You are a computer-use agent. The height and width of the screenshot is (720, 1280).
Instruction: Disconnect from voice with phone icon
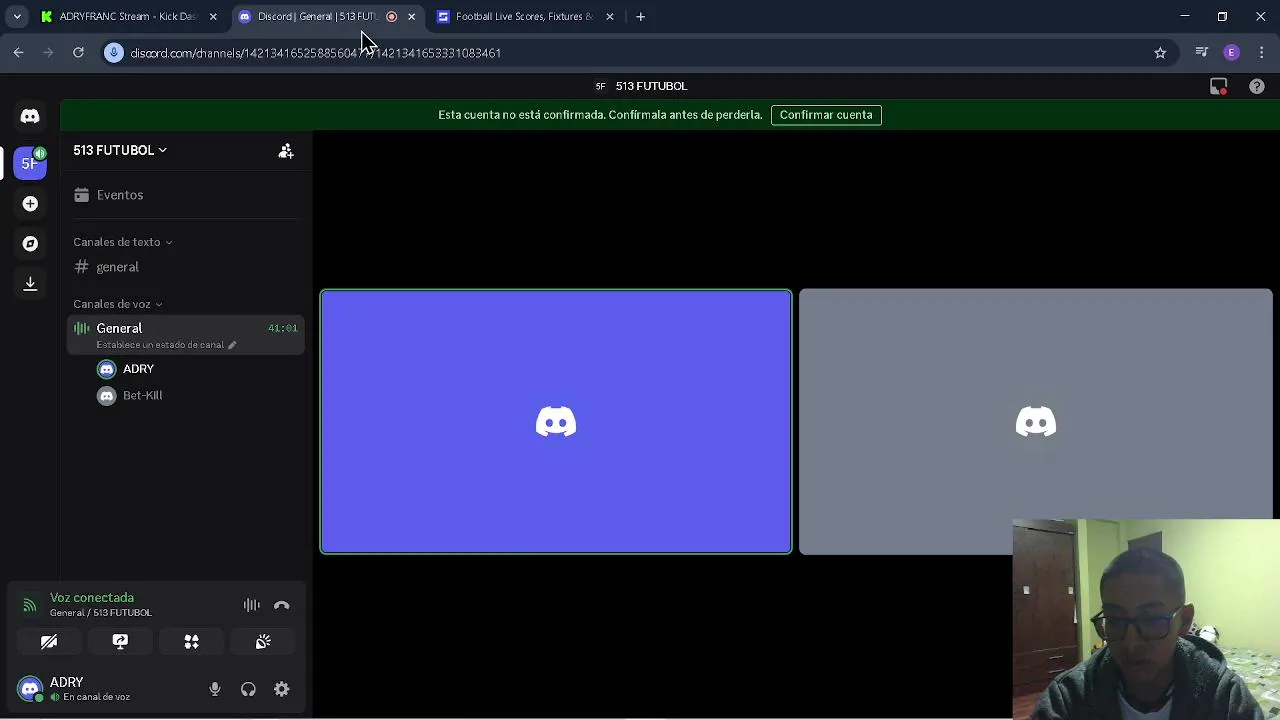[282, 605]
